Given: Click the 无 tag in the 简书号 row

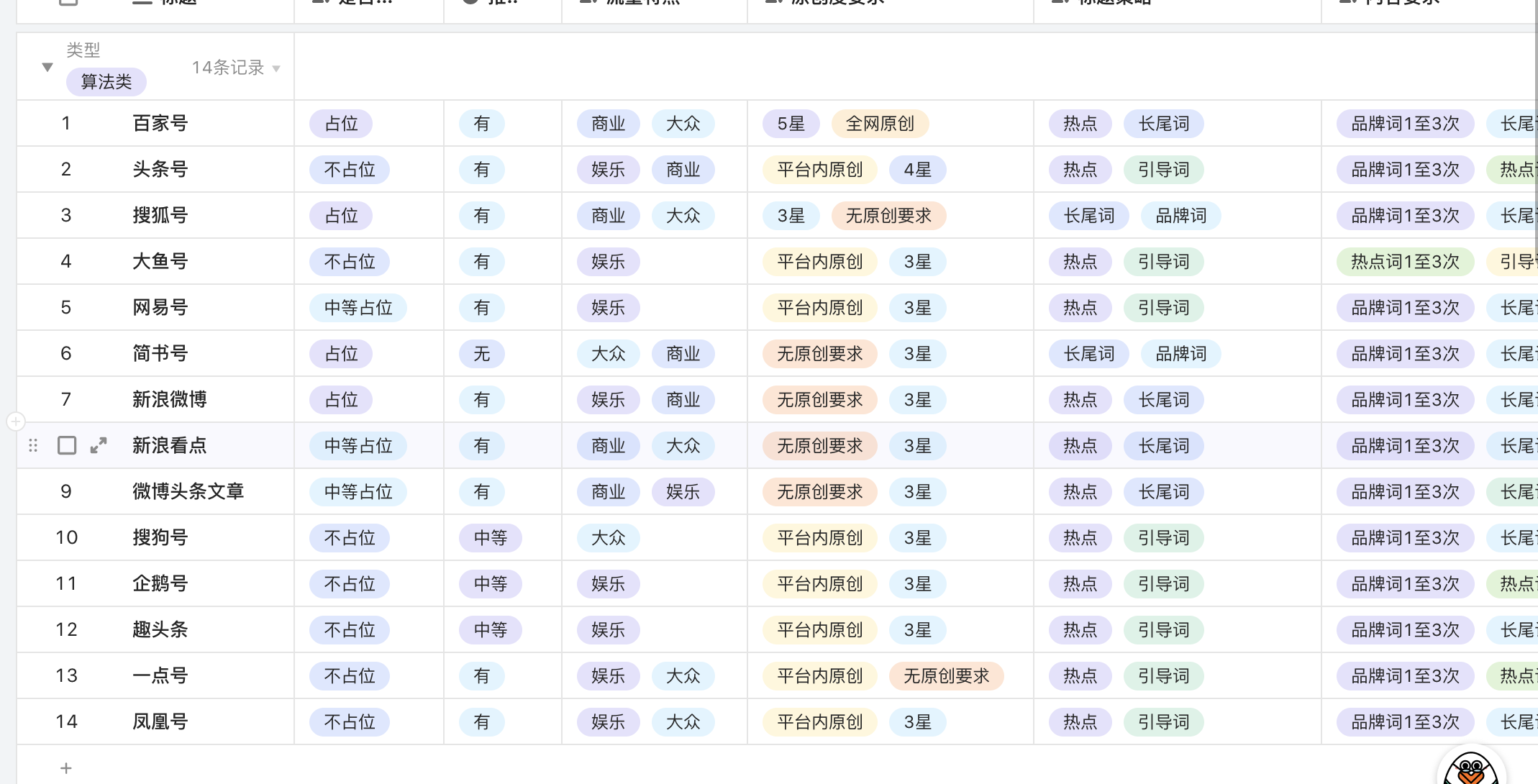Looking at the screenshot, I should (482, 354).
